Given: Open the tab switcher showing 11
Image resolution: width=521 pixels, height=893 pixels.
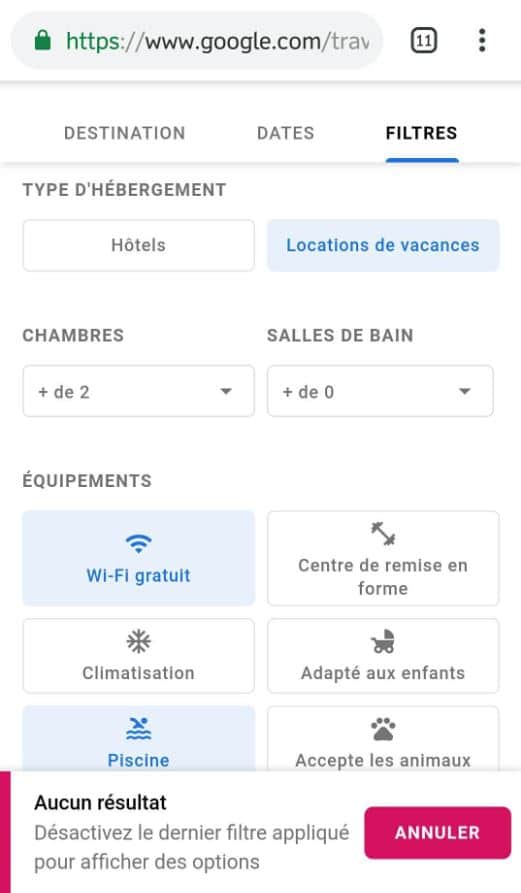Looking at the screenshot, I should pyautogui.click(x=424, y=41).
